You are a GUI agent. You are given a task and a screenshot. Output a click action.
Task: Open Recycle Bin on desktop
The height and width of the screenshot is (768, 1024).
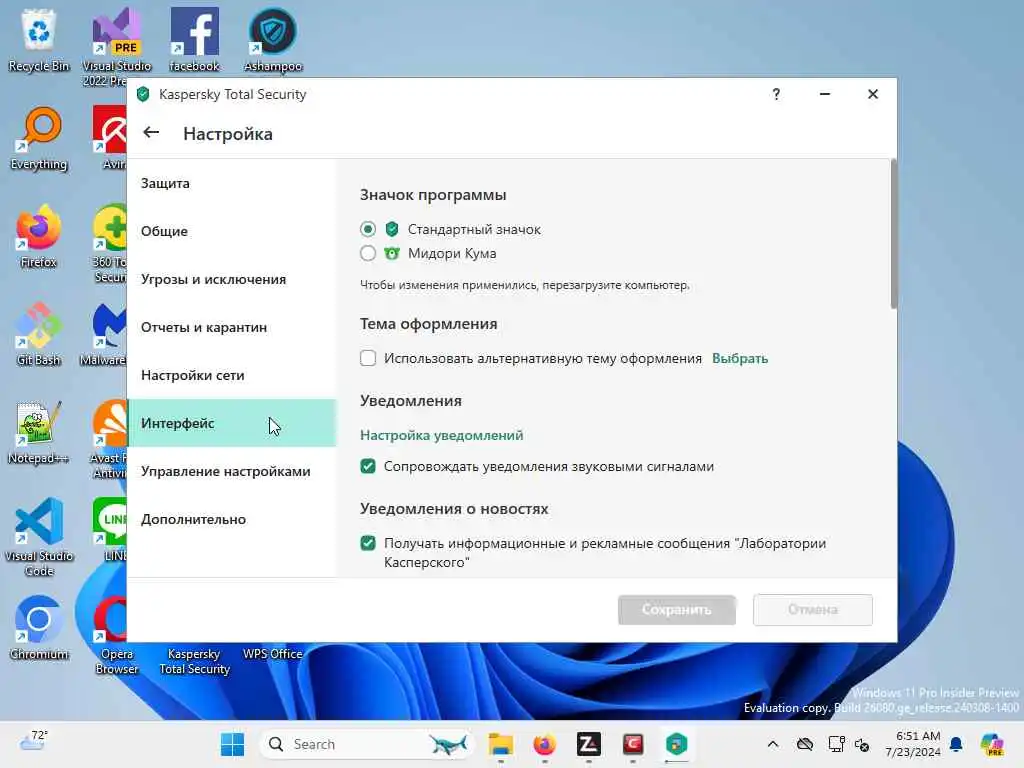coord(39,40)
